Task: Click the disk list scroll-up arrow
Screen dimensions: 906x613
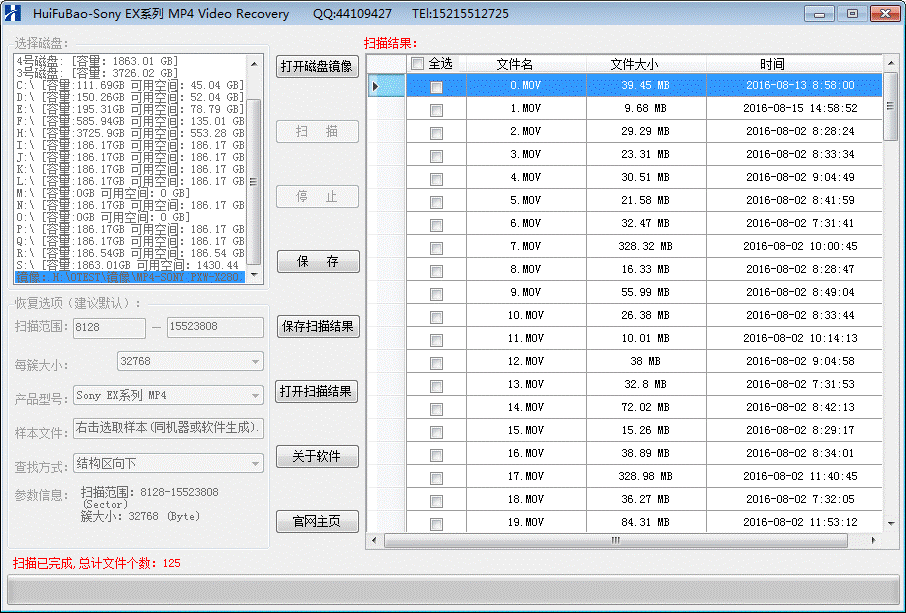Action: (x=254, y=64)
